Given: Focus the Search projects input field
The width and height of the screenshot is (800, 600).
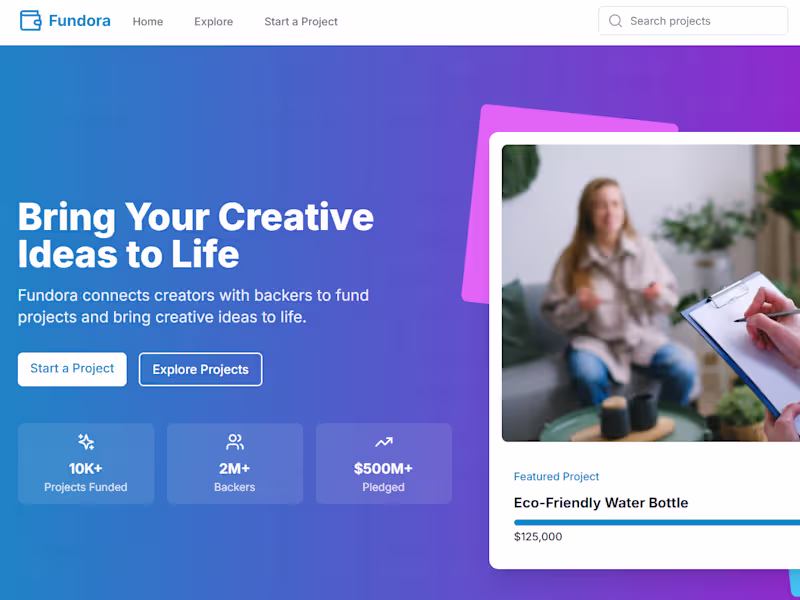Looking at the screenshot, I should 693,21.
